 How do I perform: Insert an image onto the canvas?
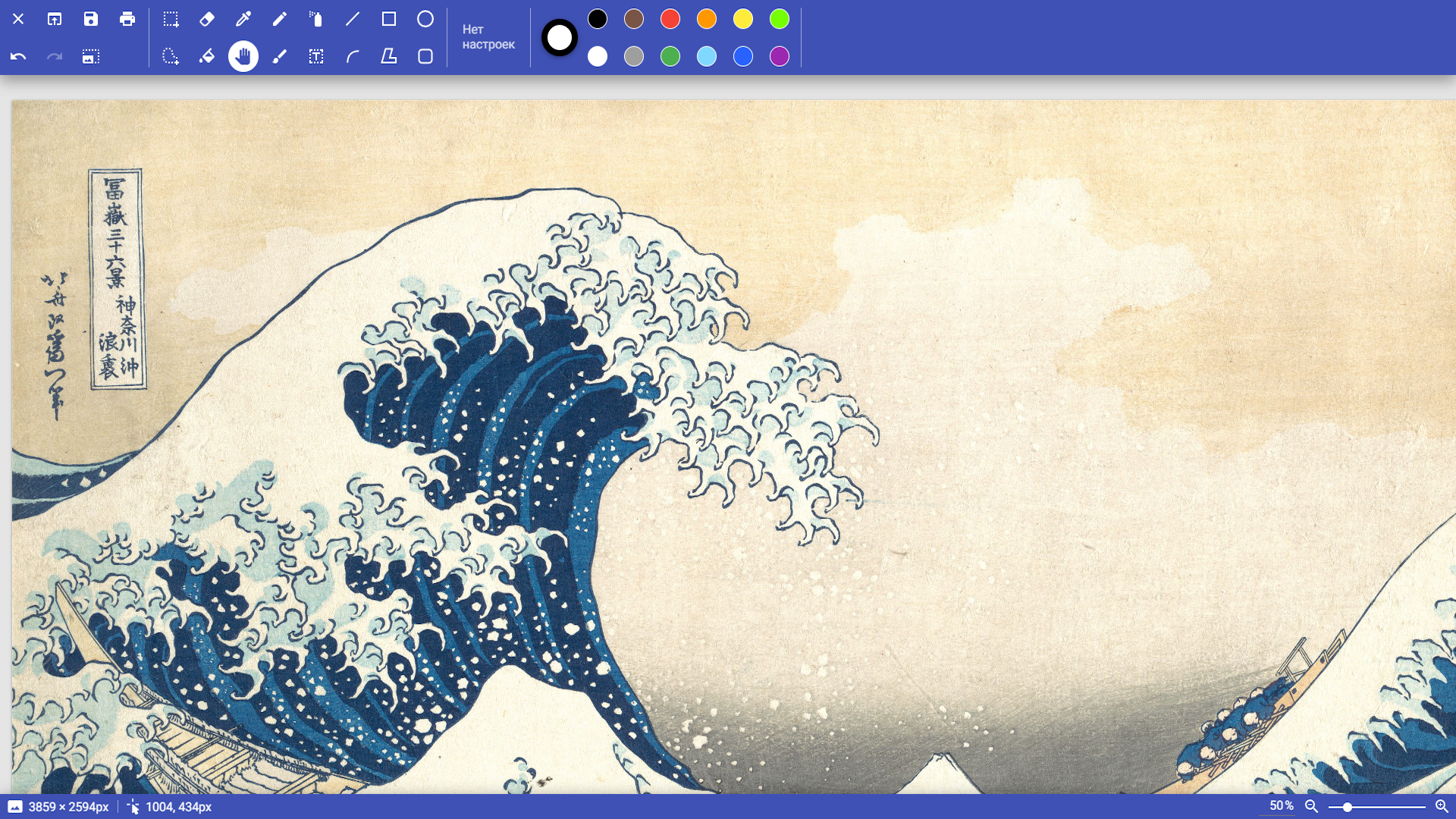click(90, 55)
